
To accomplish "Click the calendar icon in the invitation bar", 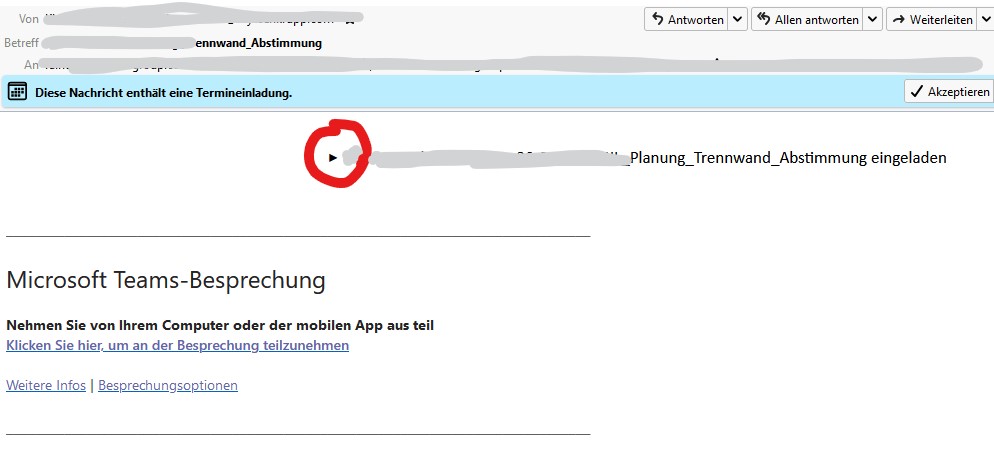I will pos(17,92).
